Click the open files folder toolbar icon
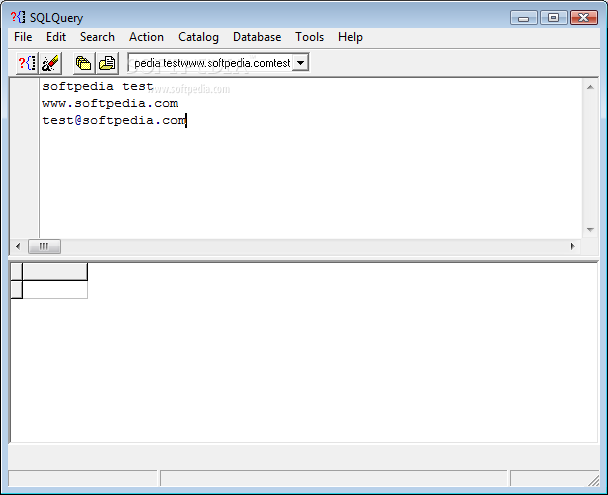 (x=84, y=63)
